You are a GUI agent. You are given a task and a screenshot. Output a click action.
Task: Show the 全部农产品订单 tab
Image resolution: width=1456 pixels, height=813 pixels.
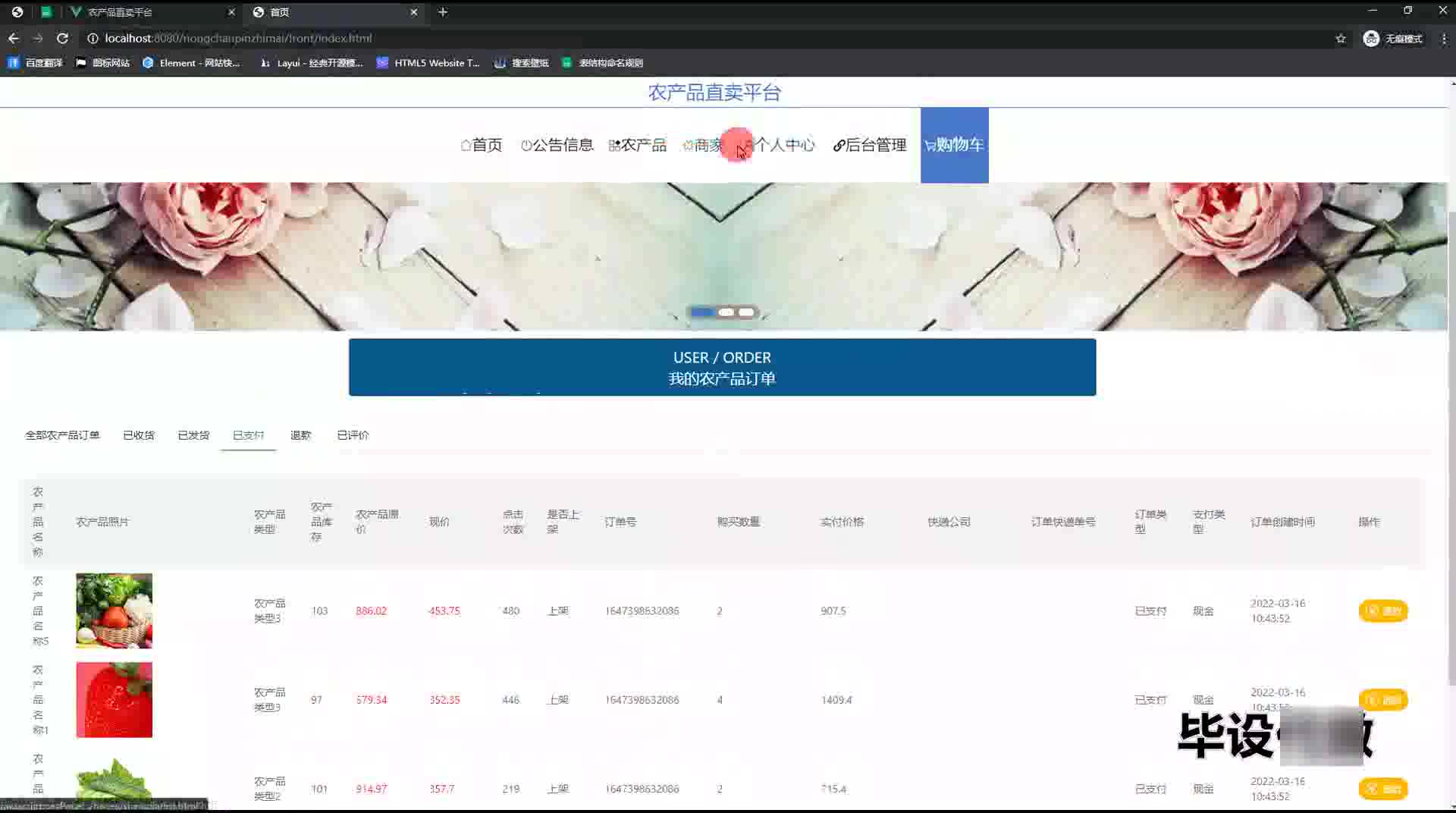pyautogui.click(x=62, y=435)
